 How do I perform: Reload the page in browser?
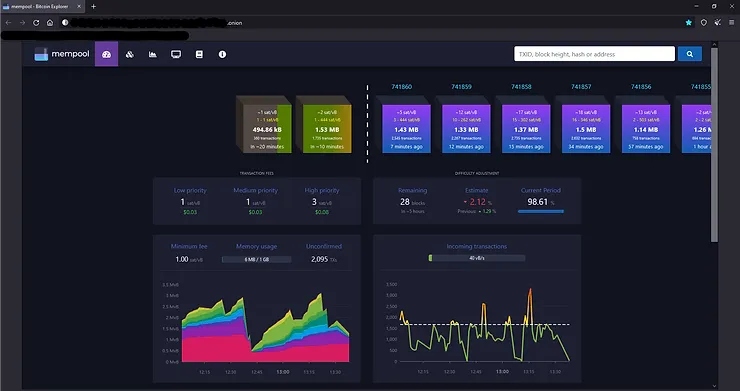coord(36,23)
